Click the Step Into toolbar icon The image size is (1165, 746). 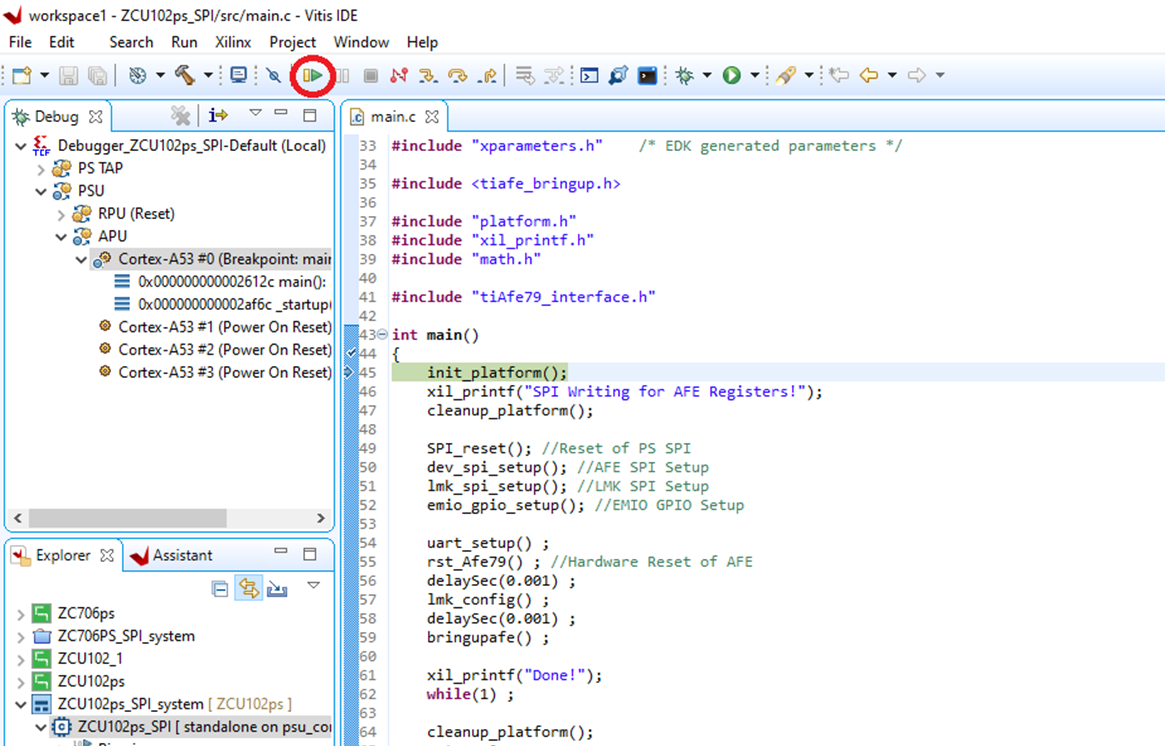tap(428, 75)
